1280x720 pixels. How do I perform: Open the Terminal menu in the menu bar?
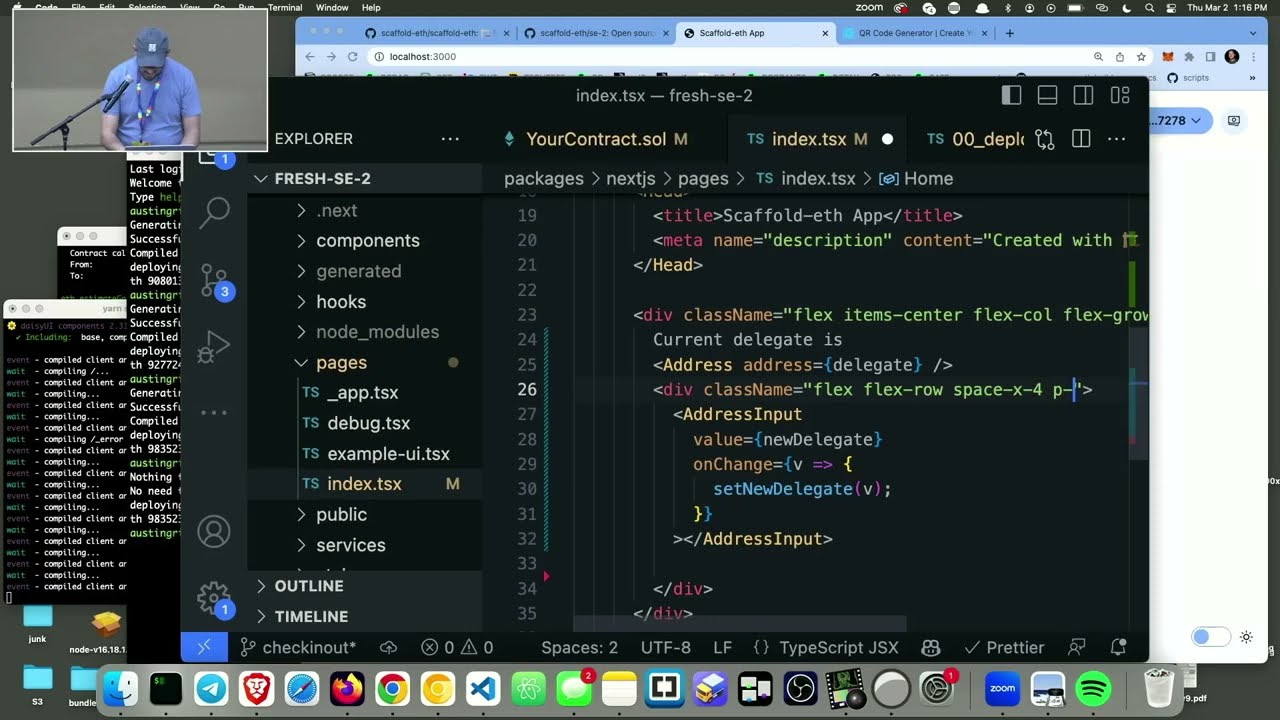(285, 7)
